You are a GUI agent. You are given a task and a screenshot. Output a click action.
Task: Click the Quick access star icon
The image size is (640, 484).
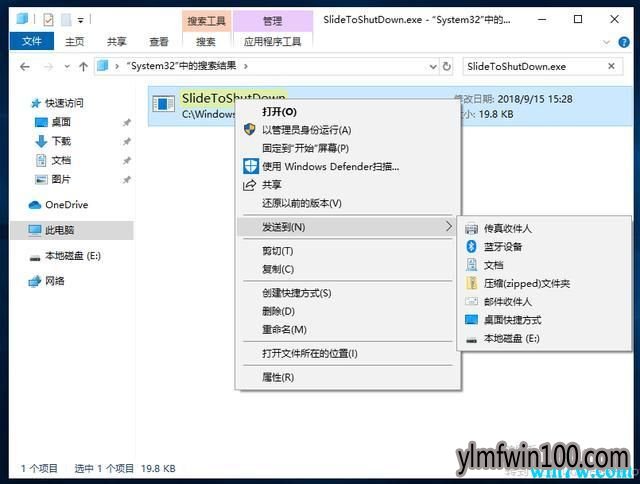click(x=36, y=103)
